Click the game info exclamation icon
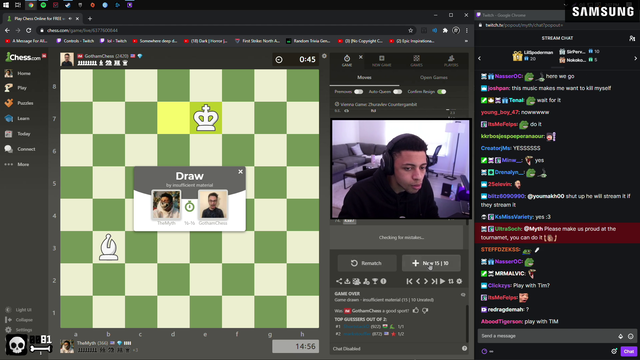640x360 pixels. [x=383, y=281]
